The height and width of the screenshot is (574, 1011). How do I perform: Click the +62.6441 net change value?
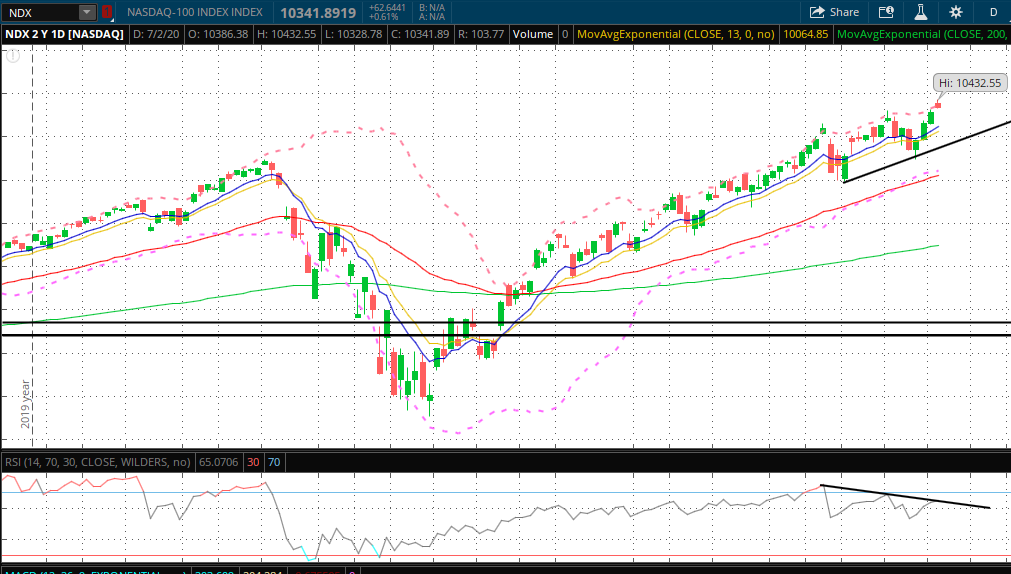387,8
